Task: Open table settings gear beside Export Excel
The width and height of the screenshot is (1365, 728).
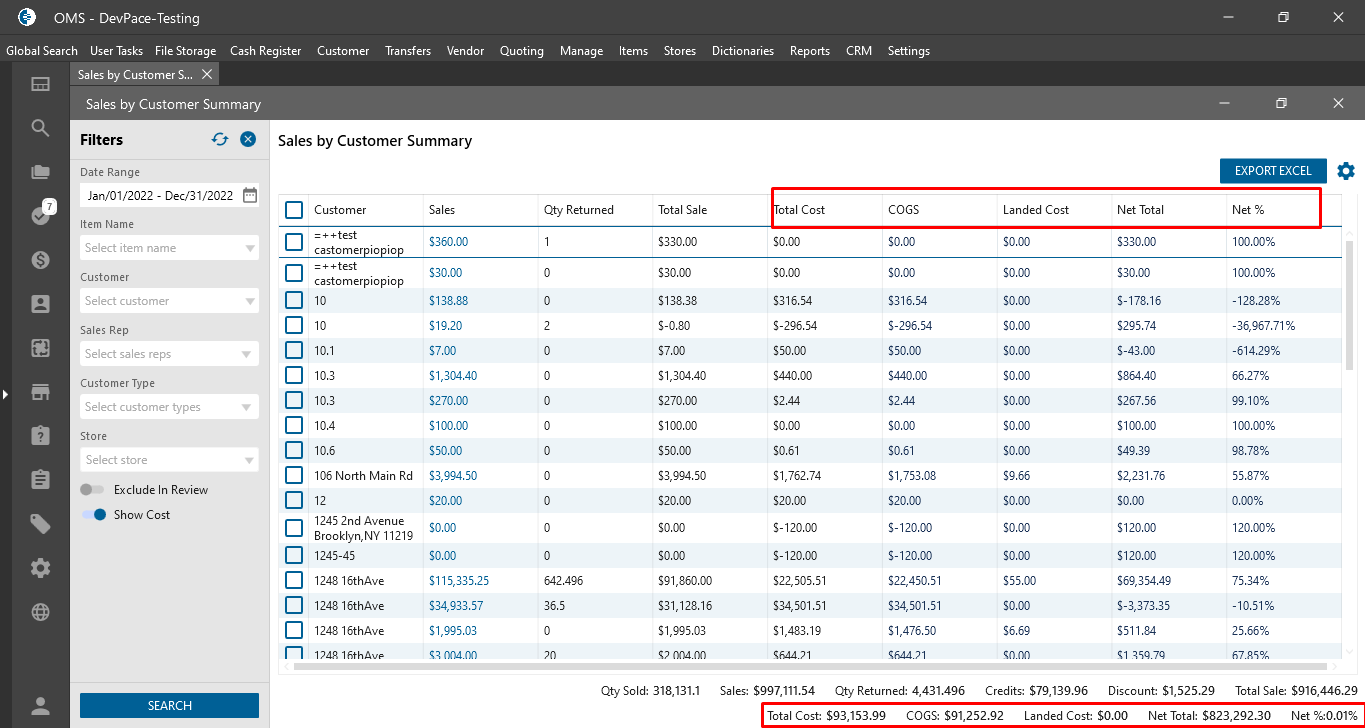Action: [1346, 171]
